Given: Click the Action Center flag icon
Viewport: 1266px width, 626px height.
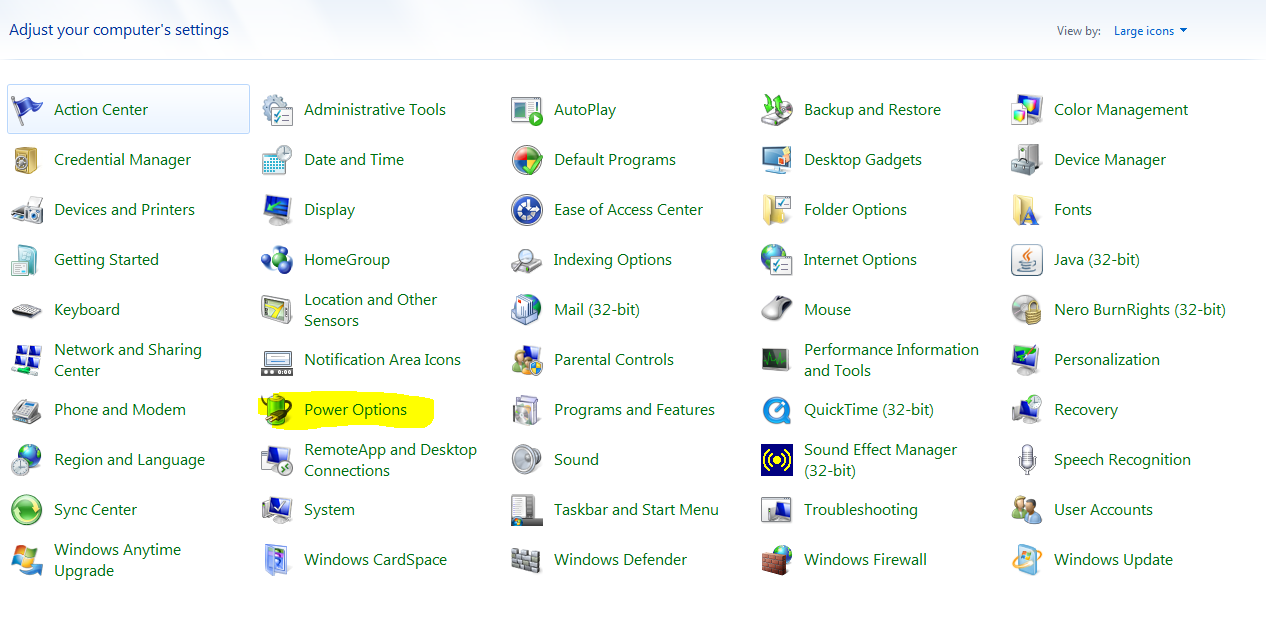Looking at the screenshot, I should [x=27, y=109].
